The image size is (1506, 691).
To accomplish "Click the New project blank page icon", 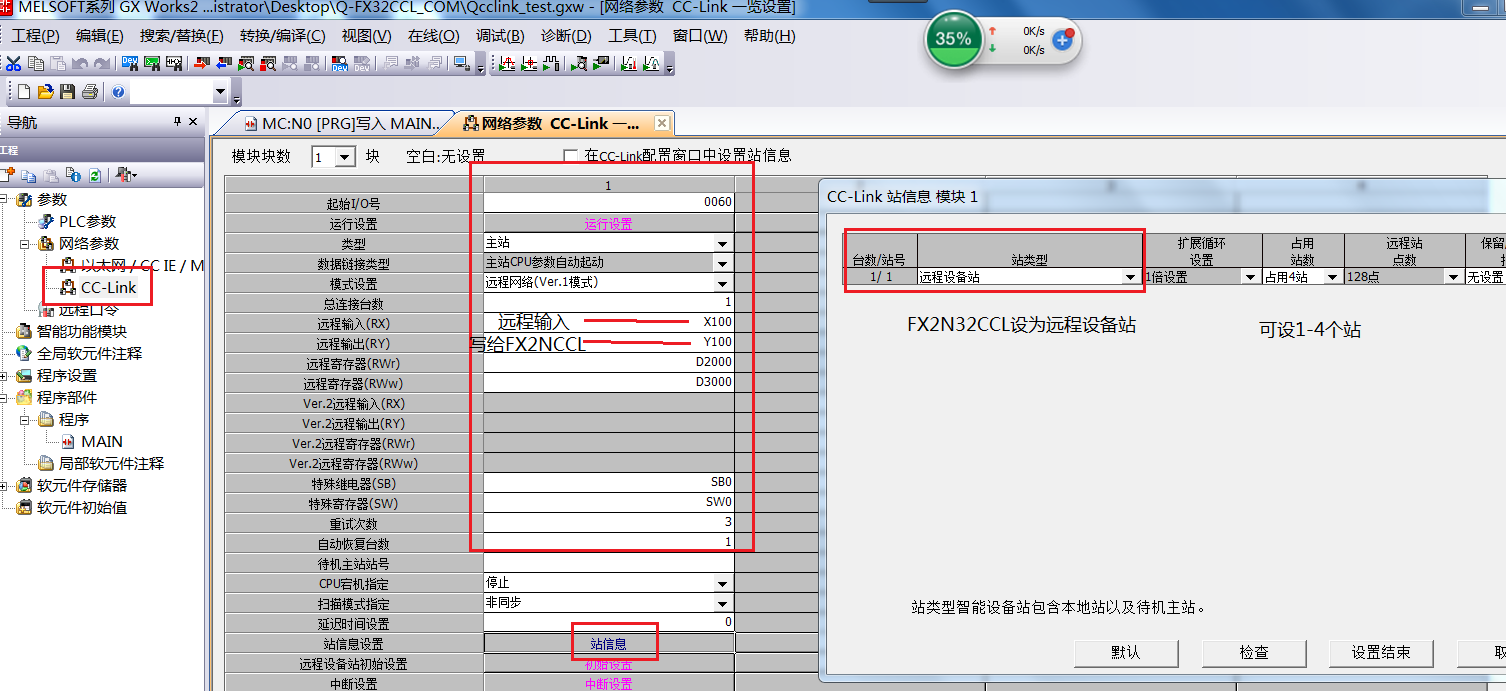I will tap(24, 92).
